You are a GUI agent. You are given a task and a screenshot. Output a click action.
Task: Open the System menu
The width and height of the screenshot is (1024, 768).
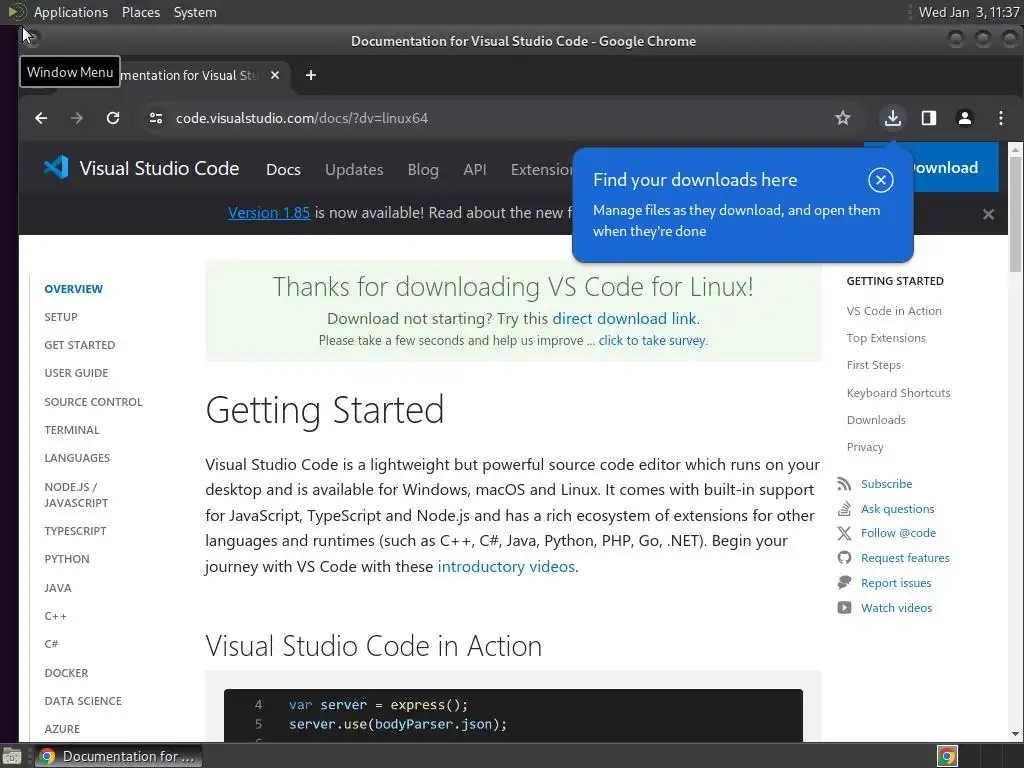click(195, 12)
